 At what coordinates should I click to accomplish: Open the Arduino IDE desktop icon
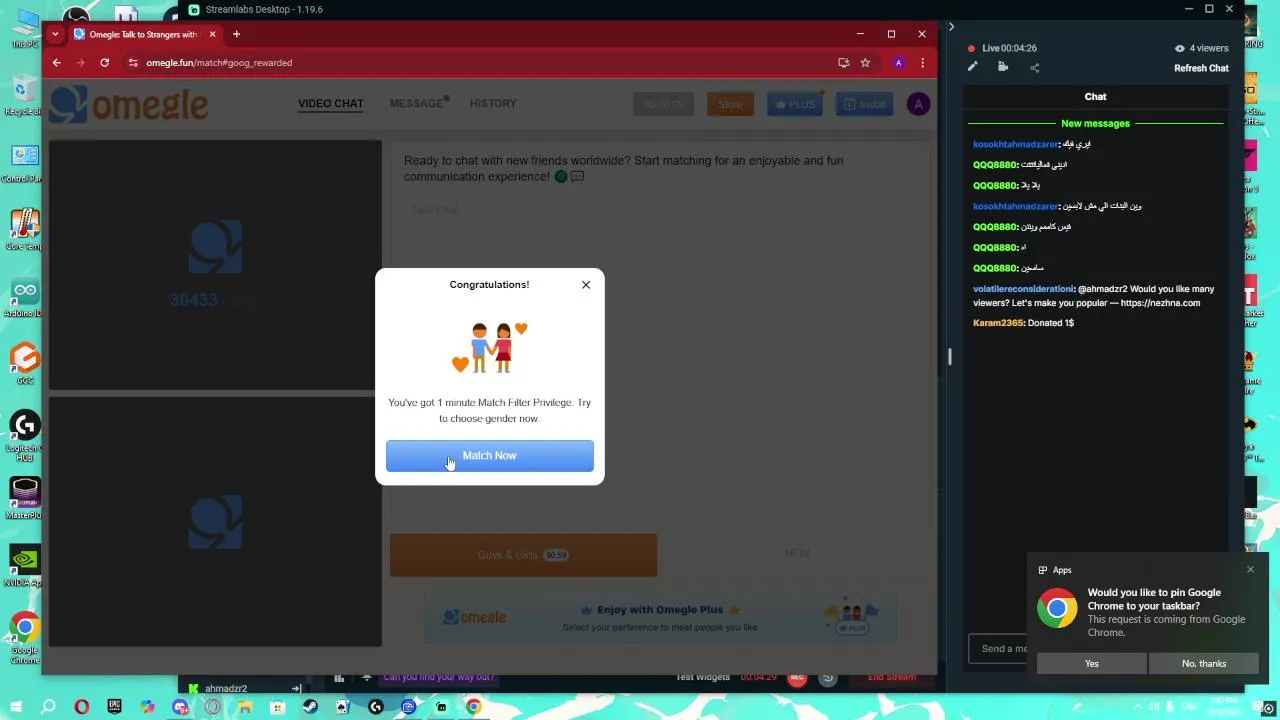[x=23, y=298]
